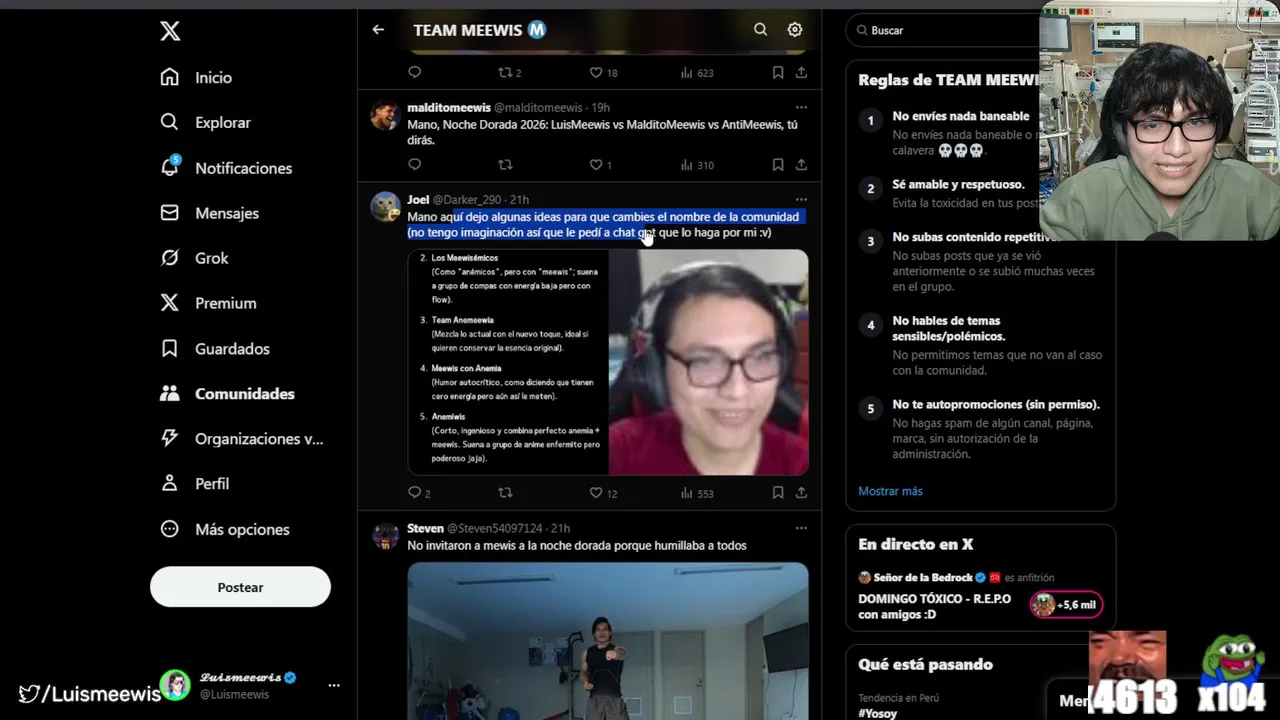Click the Luismeewis profile avatar
This screenshot has width=1280, height=720.
[x=175, y=685]
